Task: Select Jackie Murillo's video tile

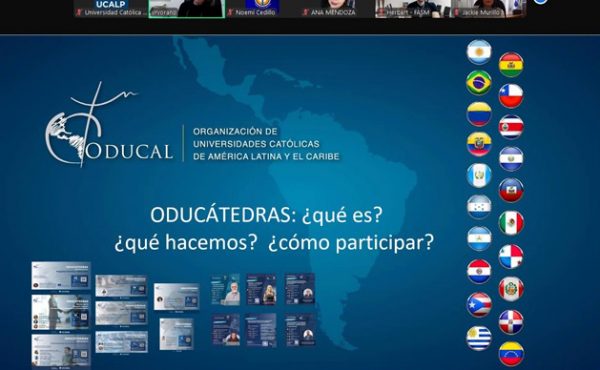Action: pos(488,8)
